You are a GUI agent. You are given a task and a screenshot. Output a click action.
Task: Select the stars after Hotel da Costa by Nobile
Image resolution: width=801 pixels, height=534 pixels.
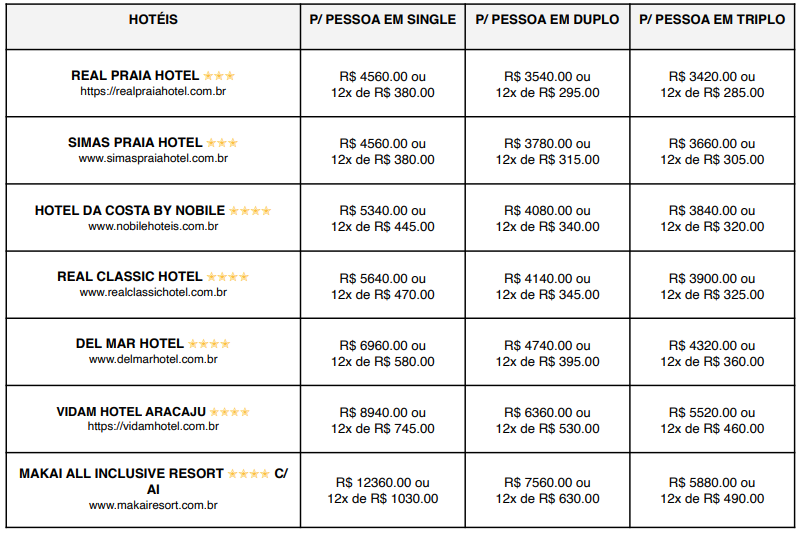click(249, 210)
